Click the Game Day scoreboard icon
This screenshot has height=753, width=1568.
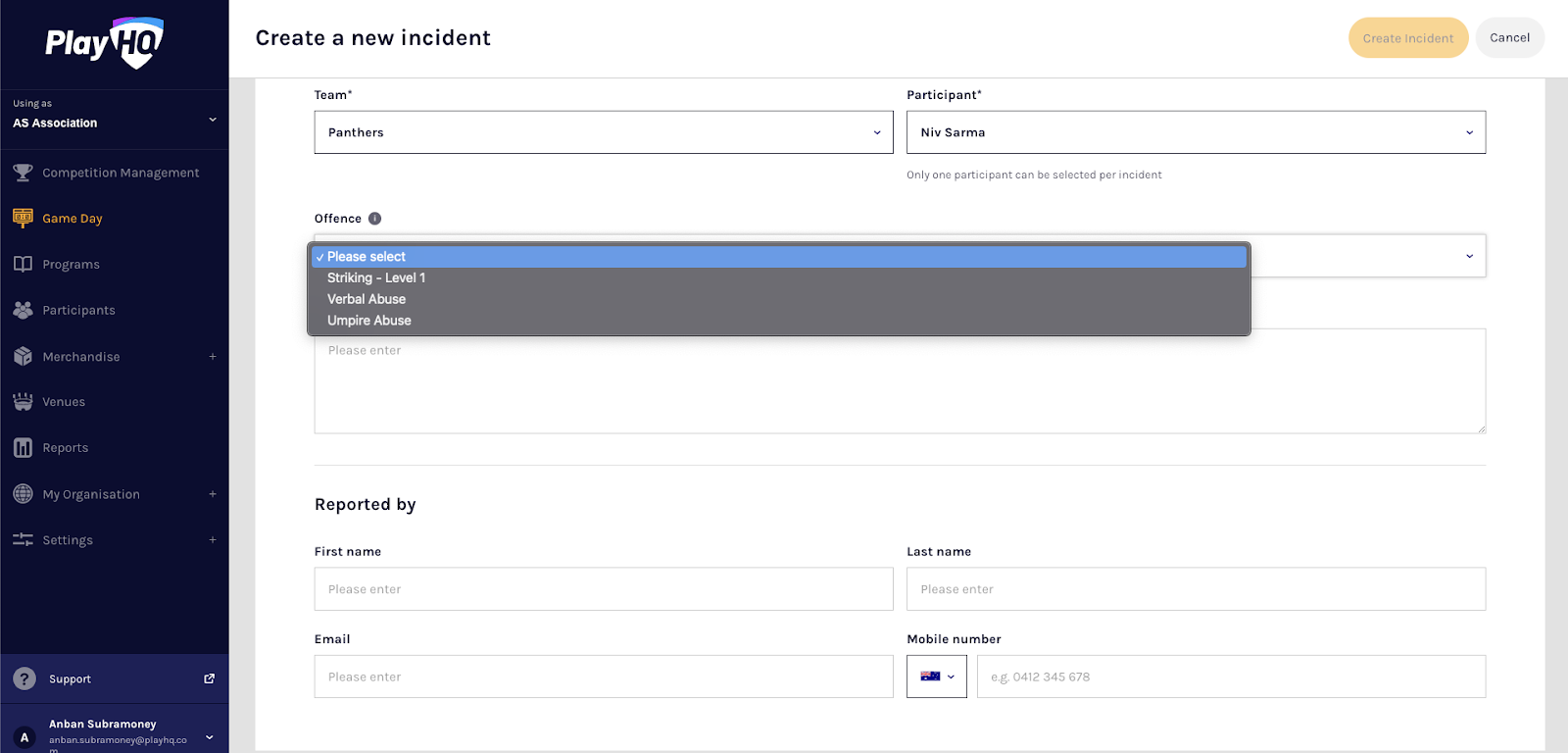(23, 218)
